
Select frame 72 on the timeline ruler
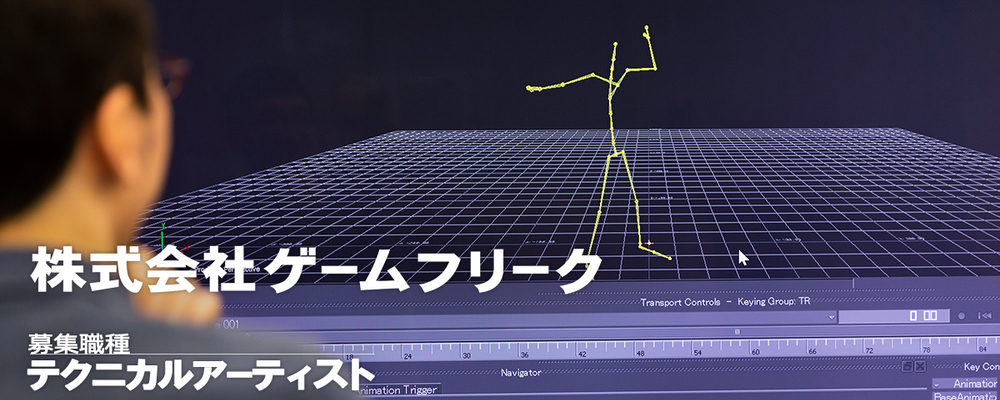869,352
